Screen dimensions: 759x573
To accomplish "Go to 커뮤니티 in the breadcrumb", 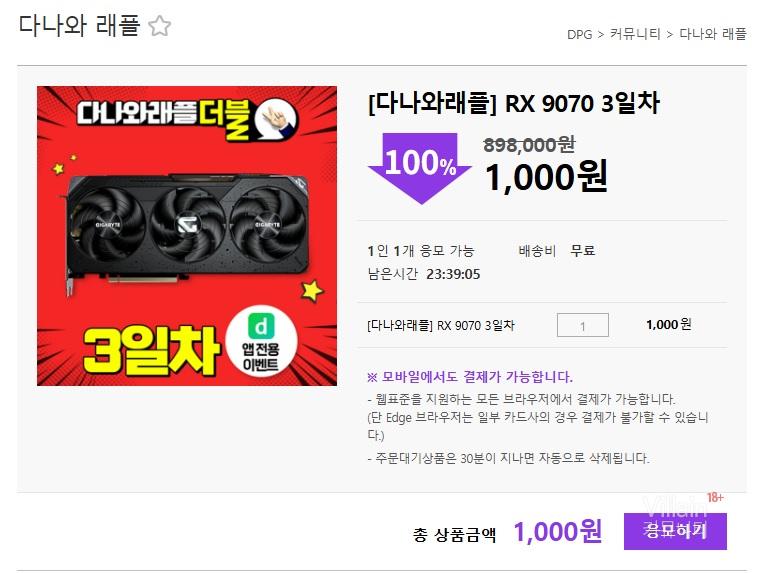I will pyautogui.click(x=635, y=34).
